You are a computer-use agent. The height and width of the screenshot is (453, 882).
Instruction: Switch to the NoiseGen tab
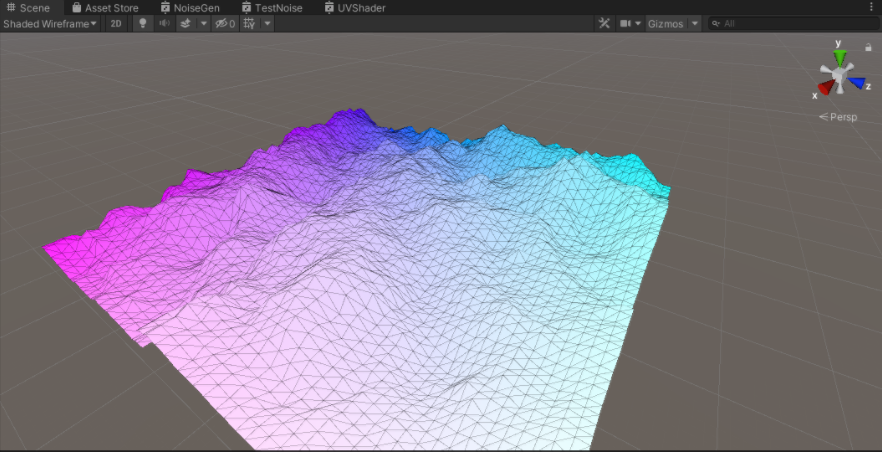coord(190,7)
